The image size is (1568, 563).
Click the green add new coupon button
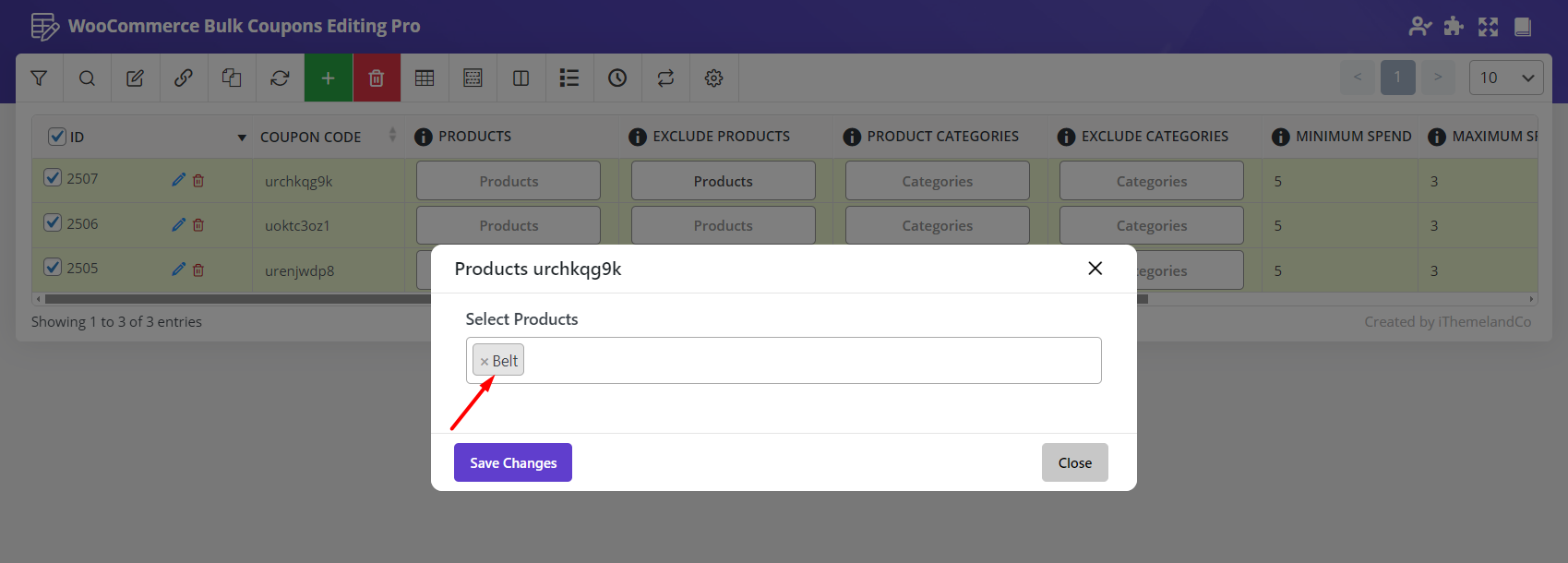328,78
